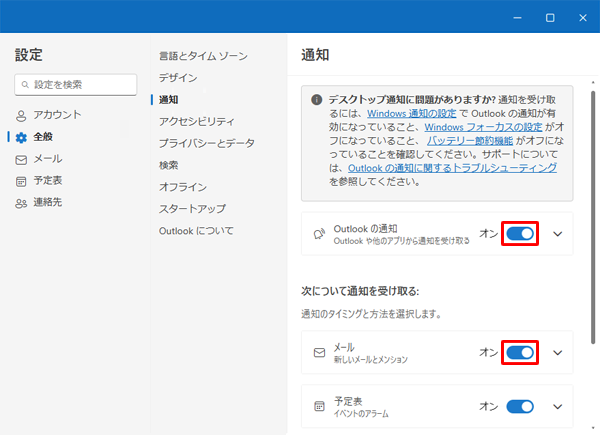The image size is (600, 435).
Task: Click the イベントのアラーム description text
Action: tap(361, 414)
